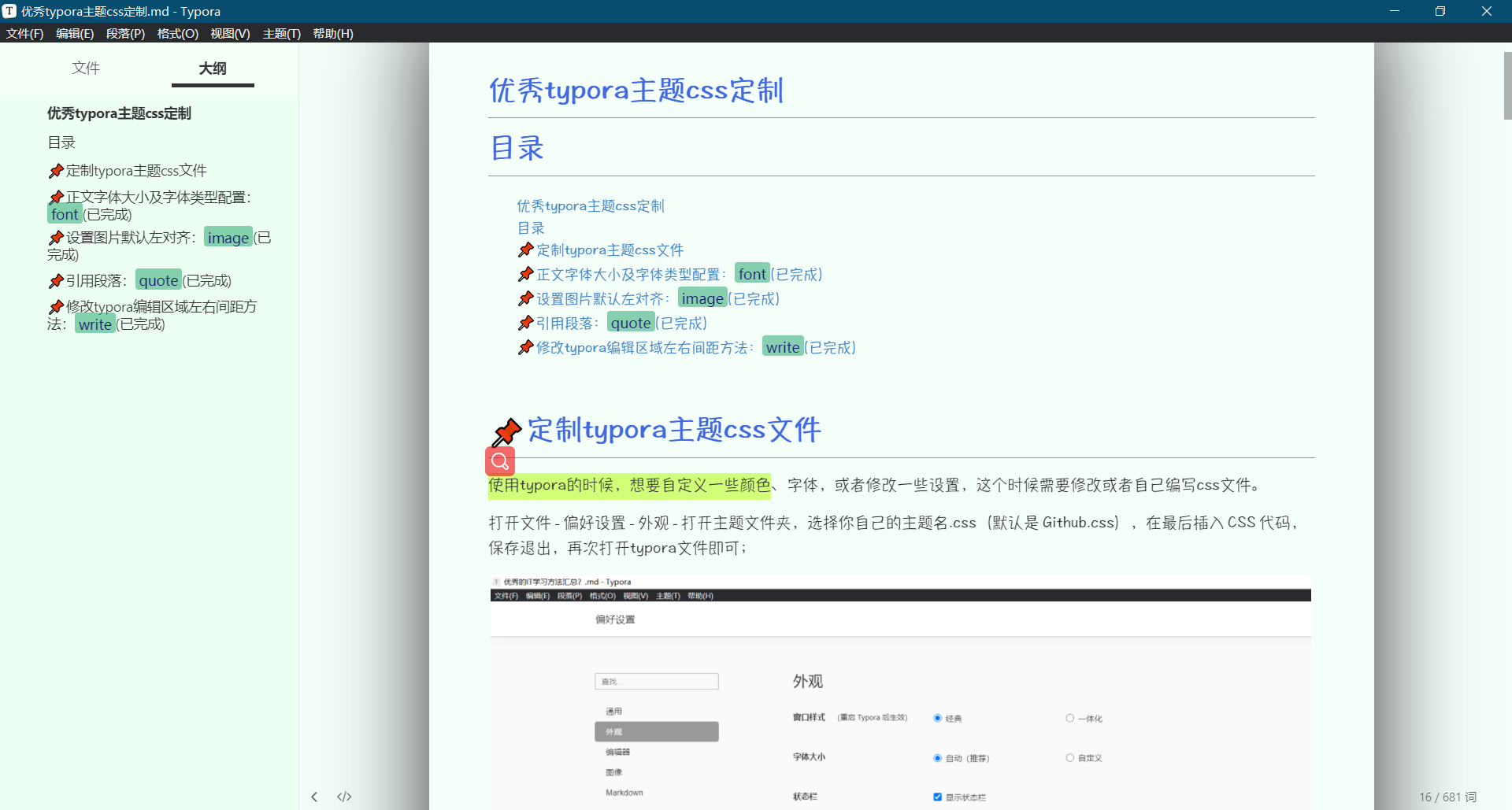1512x810 pixels.
Task: Jump to outline item 正文字体大小及字体类型配置
Action: (x=150, y=205)
